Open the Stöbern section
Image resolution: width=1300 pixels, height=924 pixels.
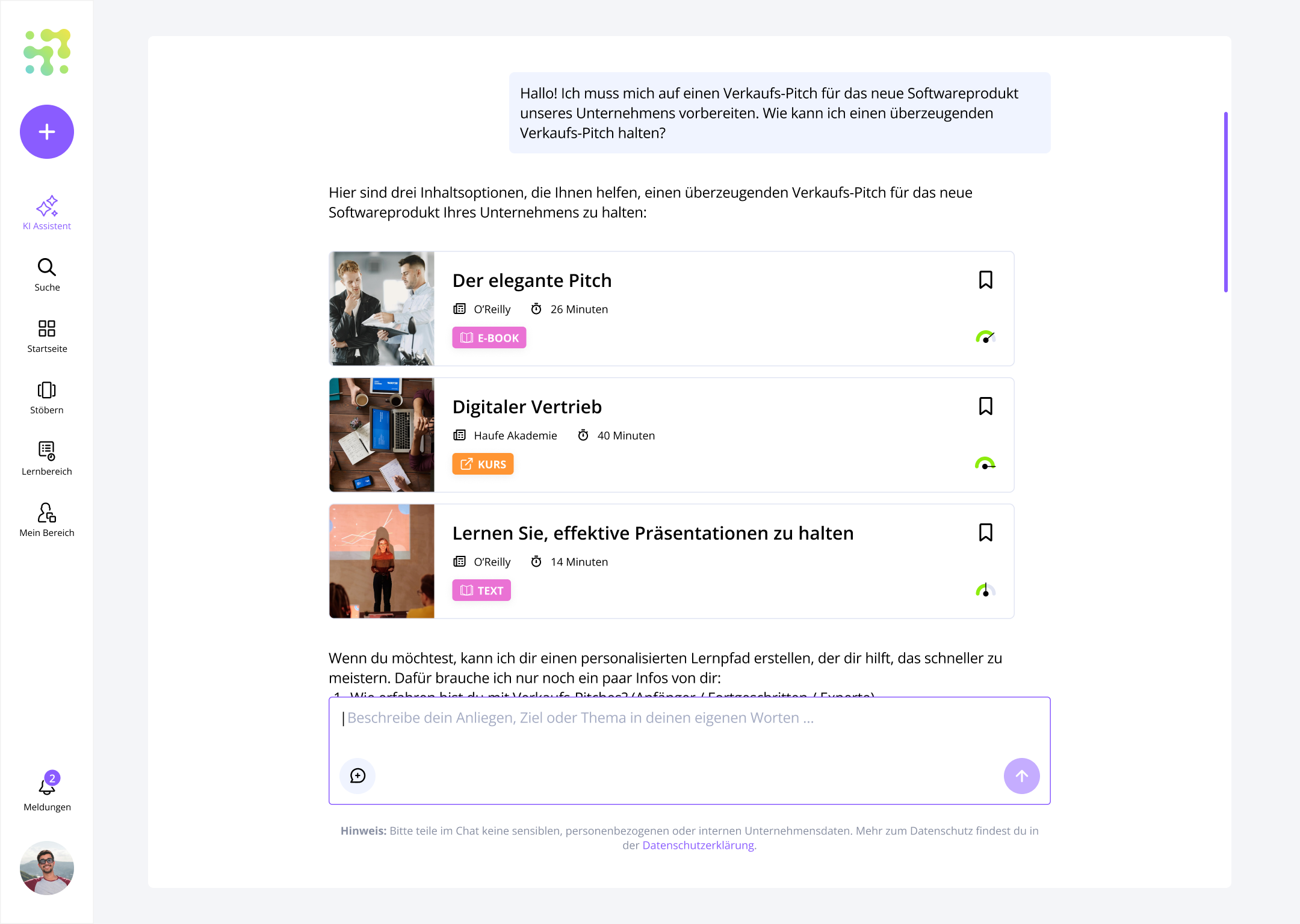(47, 398)
